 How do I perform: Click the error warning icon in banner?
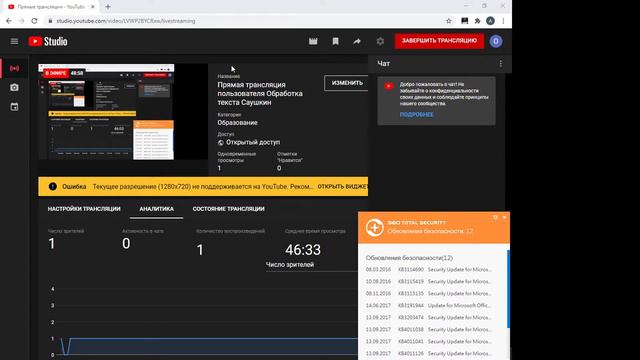pyautogui.click(x=53, y=187)
